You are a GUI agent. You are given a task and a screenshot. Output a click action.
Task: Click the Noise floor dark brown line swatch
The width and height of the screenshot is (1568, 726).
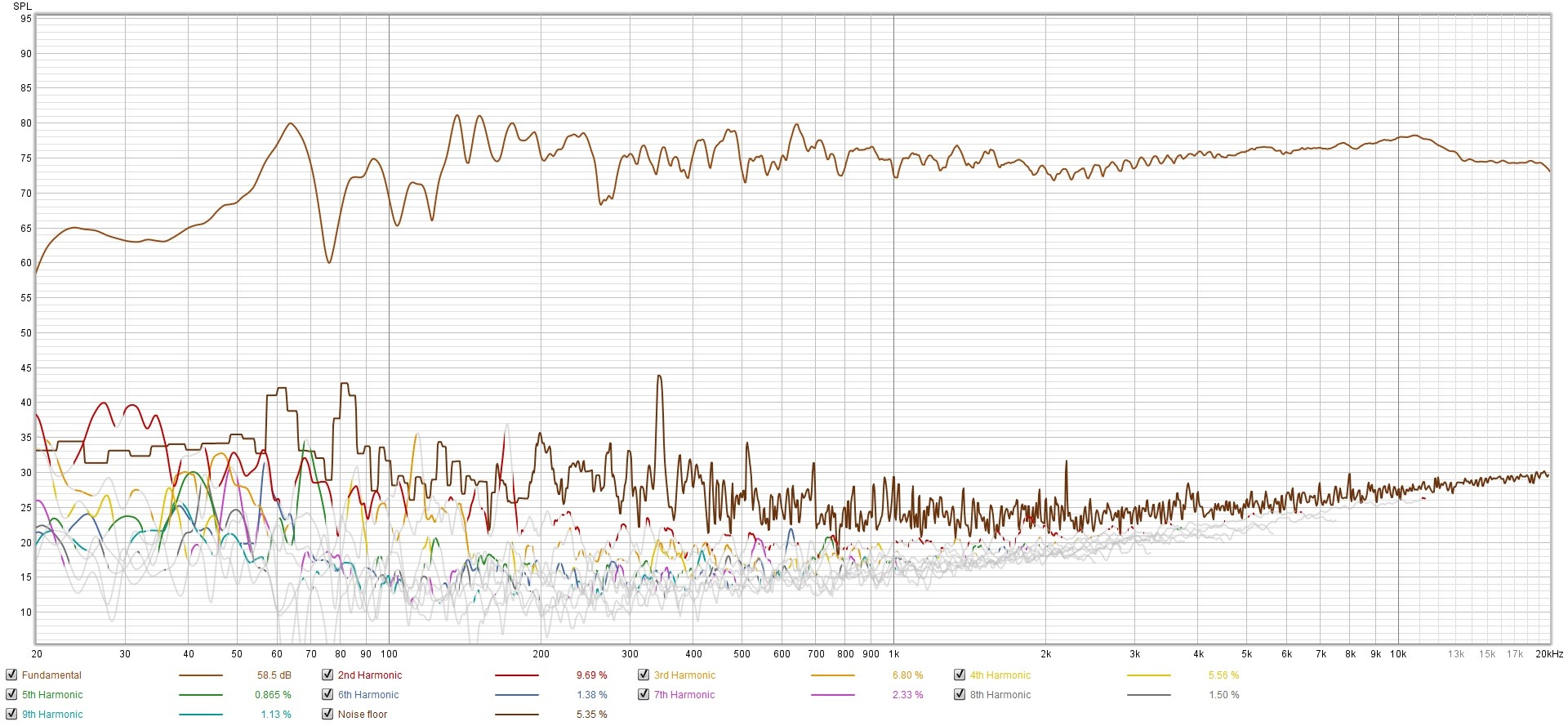(x=516, y=715)
